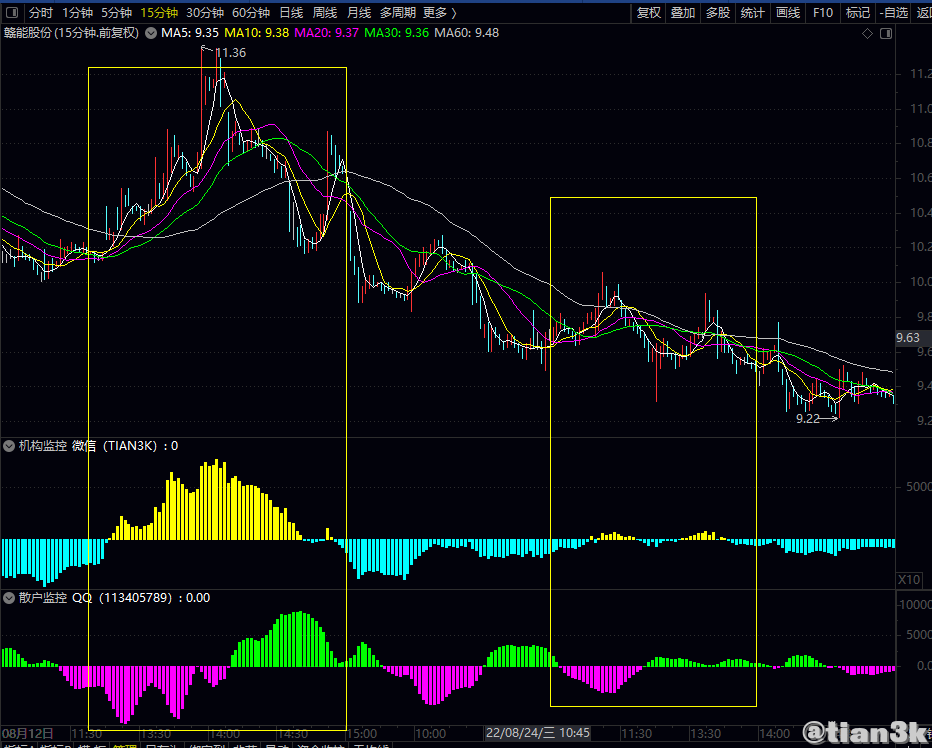
Task: Open the 多周期 multi-period view
Action: click(x=398, y=12)
